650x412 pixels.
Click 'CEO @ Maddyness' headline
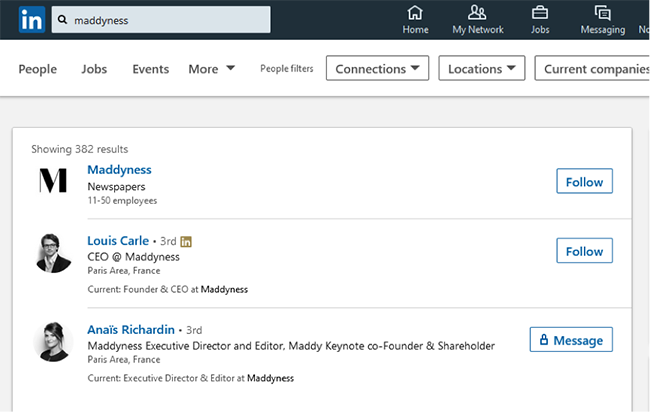pos(133,257)
